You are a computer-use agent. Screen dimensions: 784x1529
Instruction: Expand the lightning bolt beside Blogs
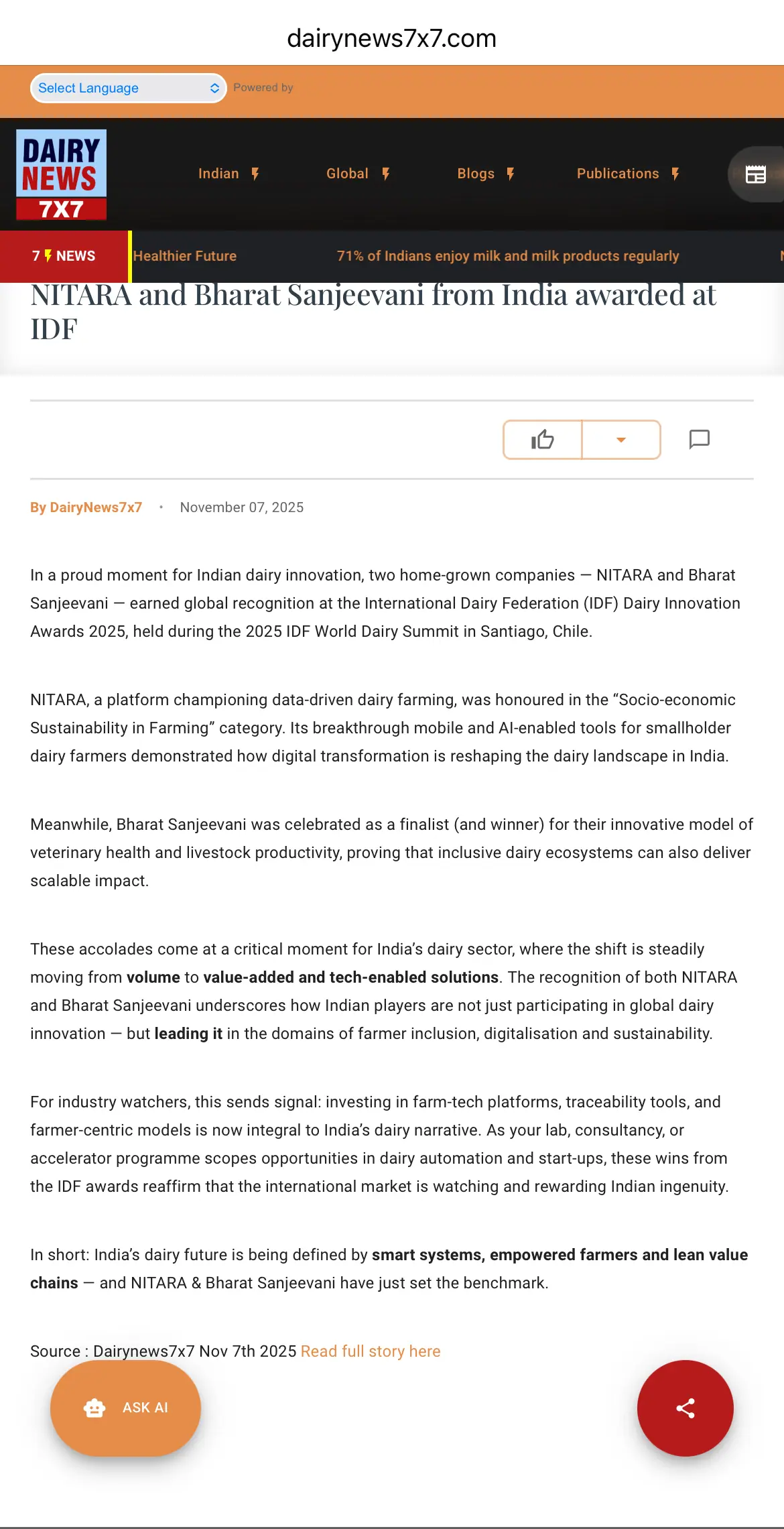coord(511,174)
